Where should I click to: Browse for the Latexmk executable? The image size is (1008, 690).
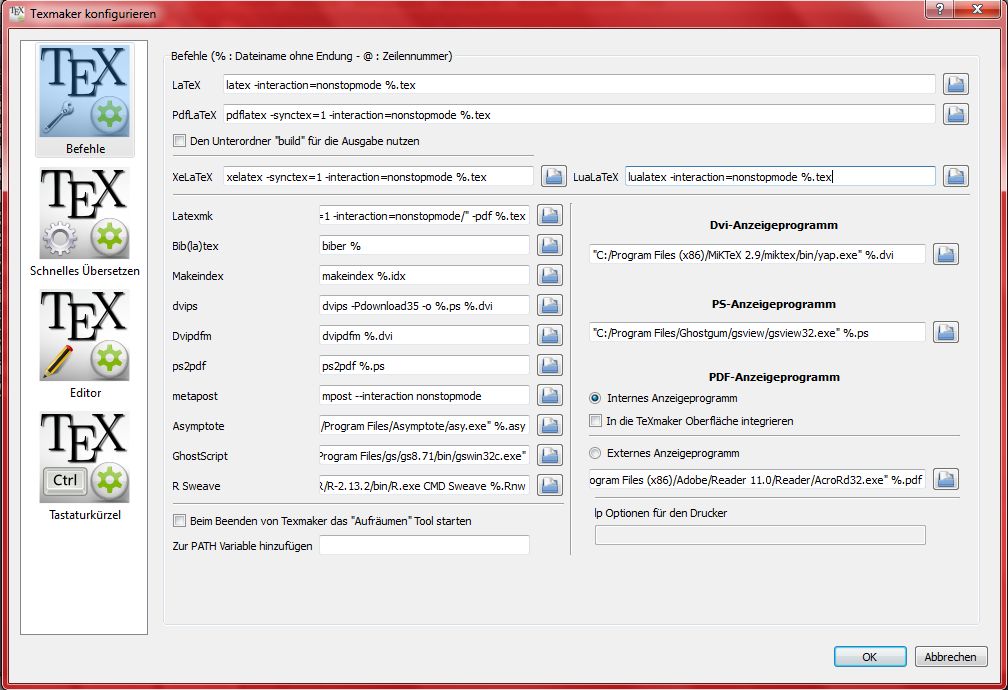point(550,215)
